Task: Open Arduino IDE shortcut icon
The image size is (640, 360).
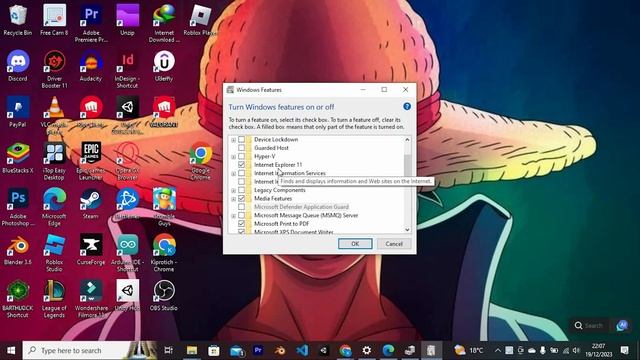Action: pos(127,253)
